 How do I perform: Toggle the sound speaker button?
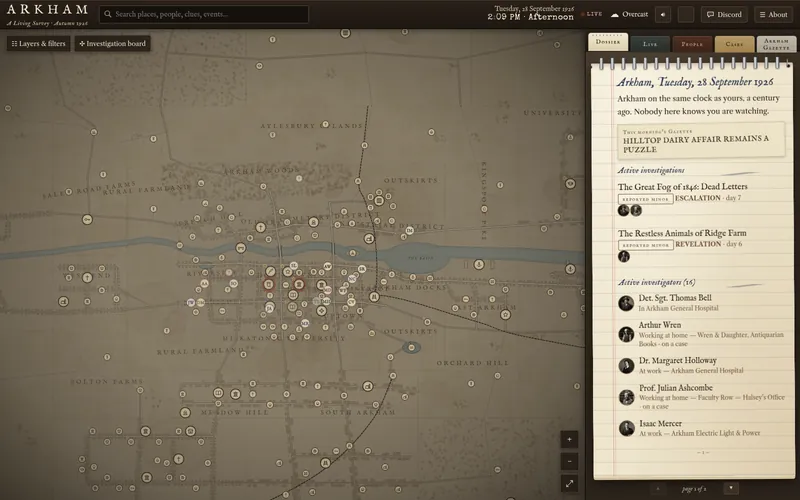click(663, 14)
